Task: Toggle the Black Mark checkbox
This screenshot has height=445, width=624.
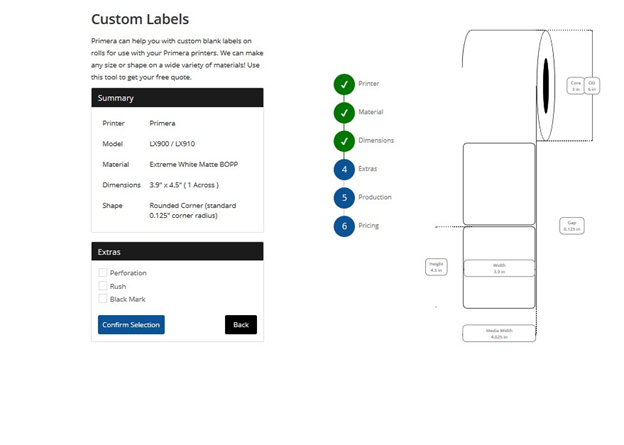Action: (103, 299)
